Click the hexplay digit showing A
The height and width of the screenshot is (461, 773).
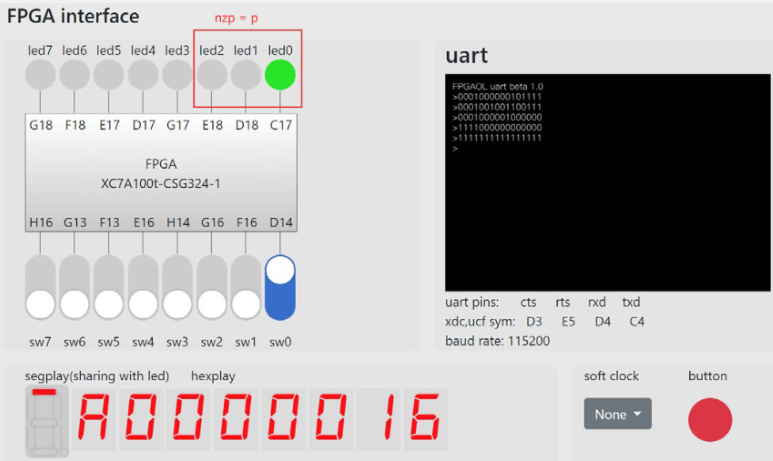94,419
